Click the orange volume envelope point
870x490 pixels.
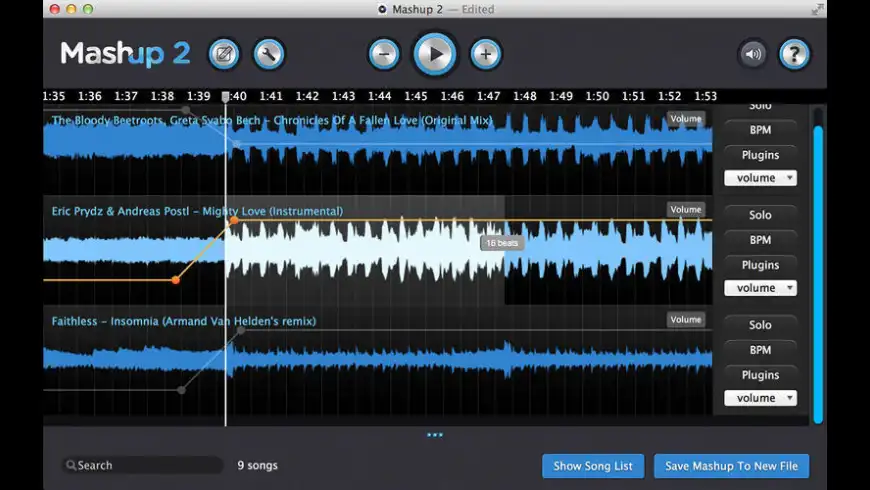176,280
